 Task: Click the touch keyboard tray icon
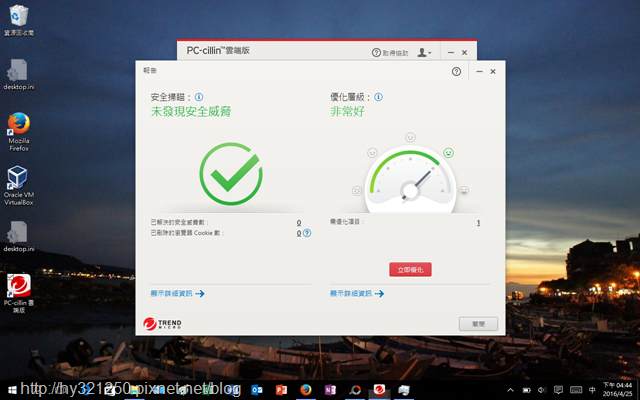[x=576, y=390]
